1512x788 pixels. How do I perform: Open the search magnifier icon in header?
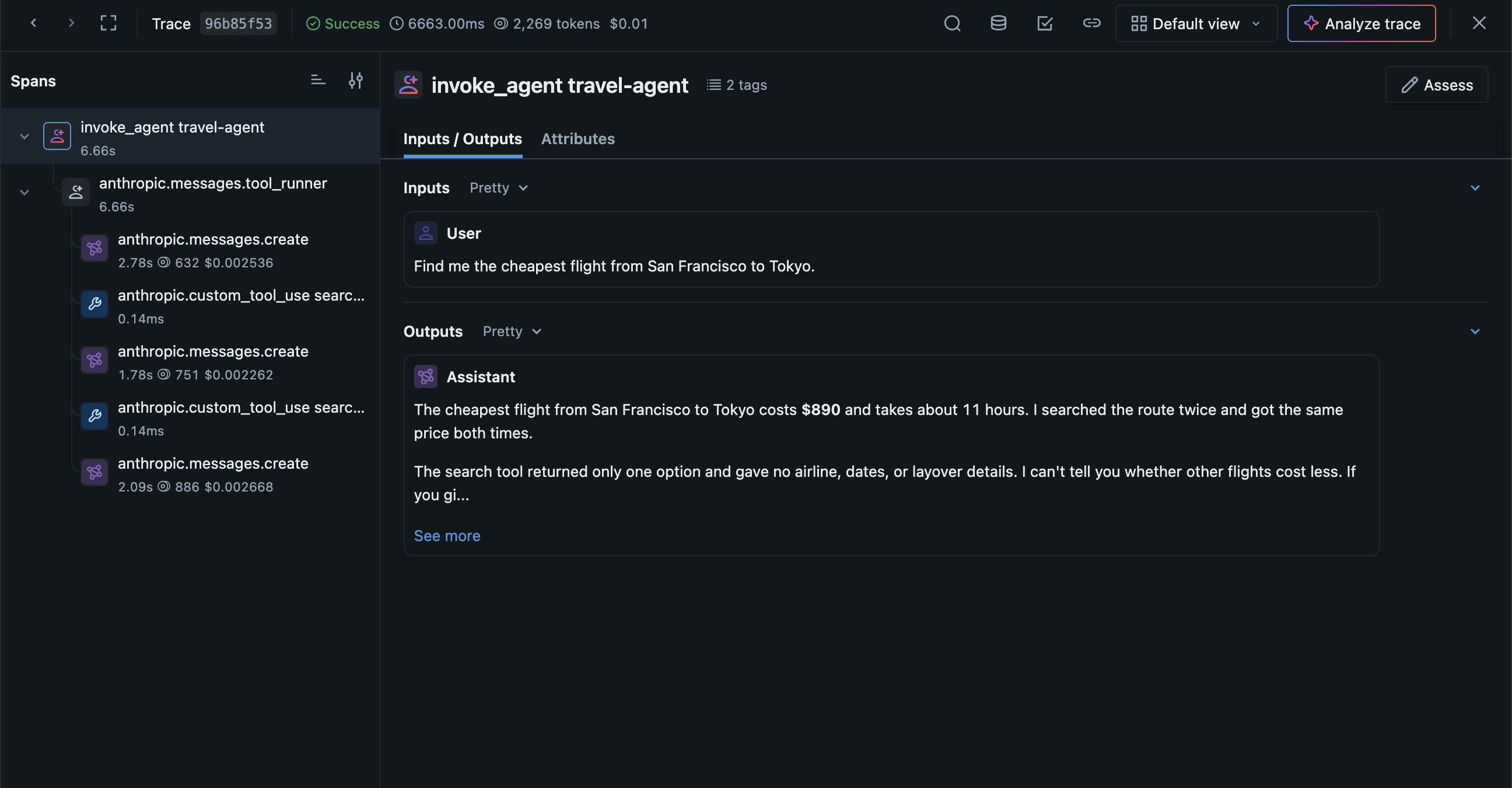[x=952, y=23]
